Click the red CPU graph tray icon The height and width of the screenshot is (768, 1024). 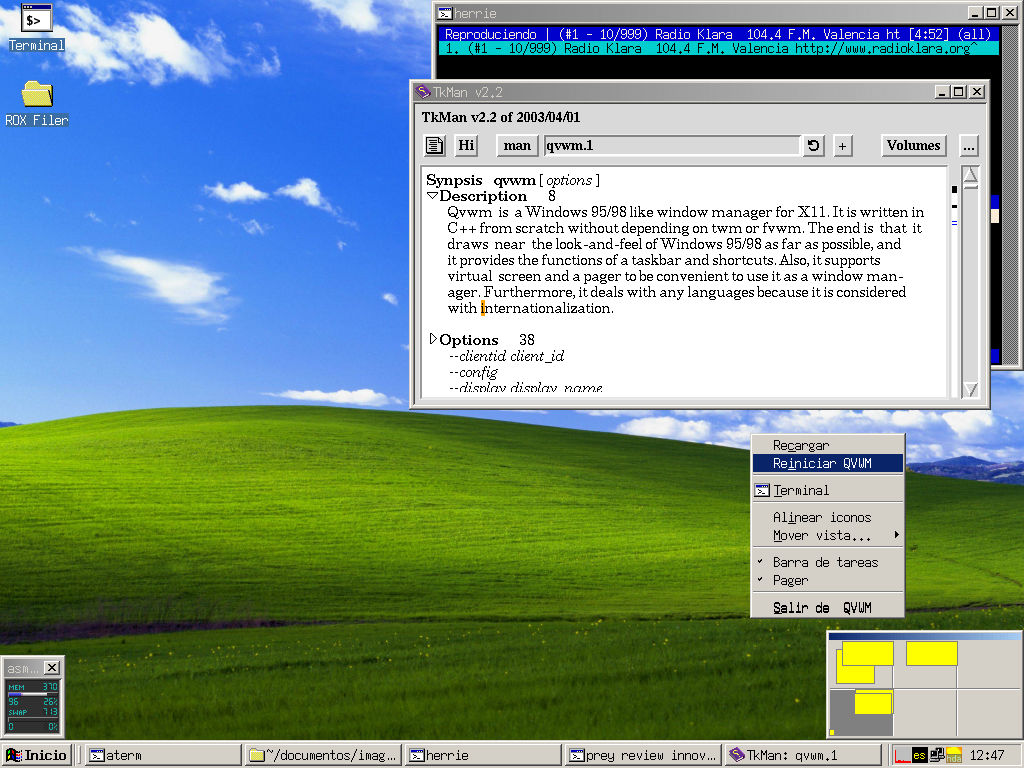903,756
